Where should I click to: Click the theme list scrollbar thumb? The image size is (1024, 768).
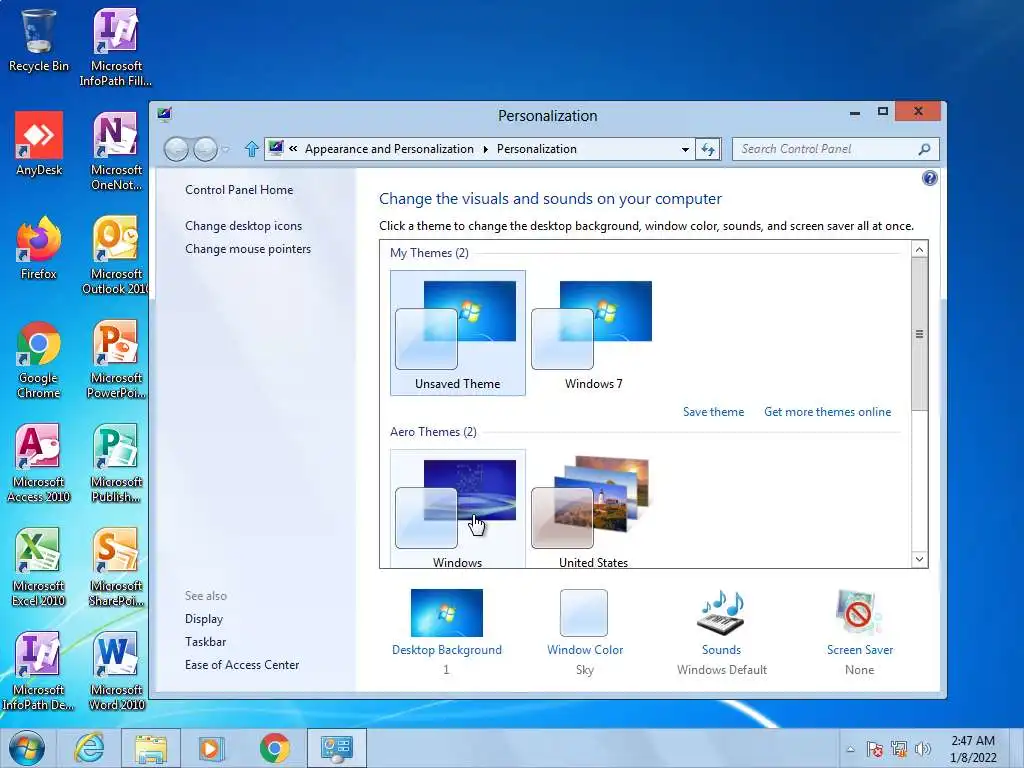[x=919, y=334]
